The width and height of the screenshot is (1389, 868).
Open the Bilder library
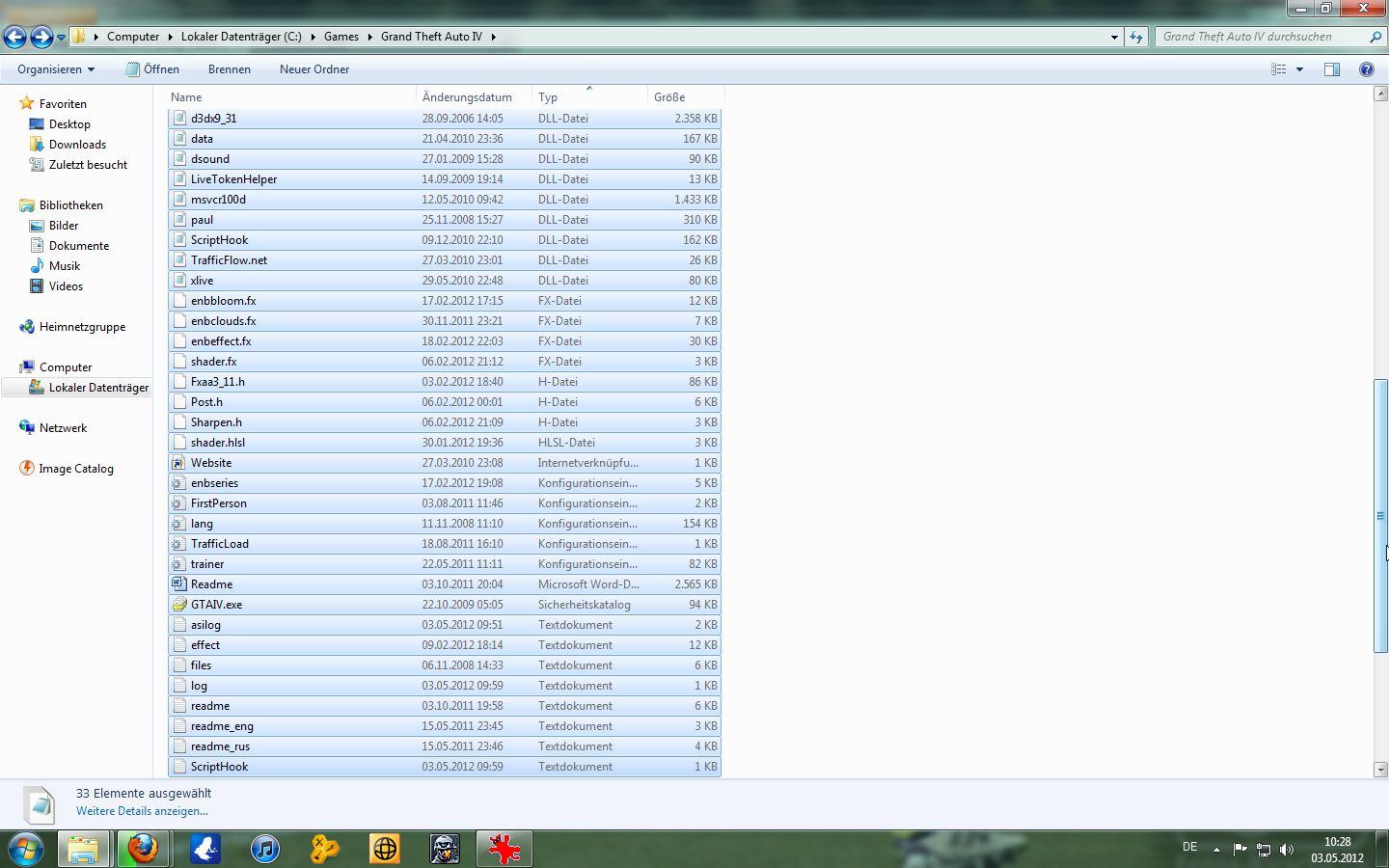click(64, 226)
